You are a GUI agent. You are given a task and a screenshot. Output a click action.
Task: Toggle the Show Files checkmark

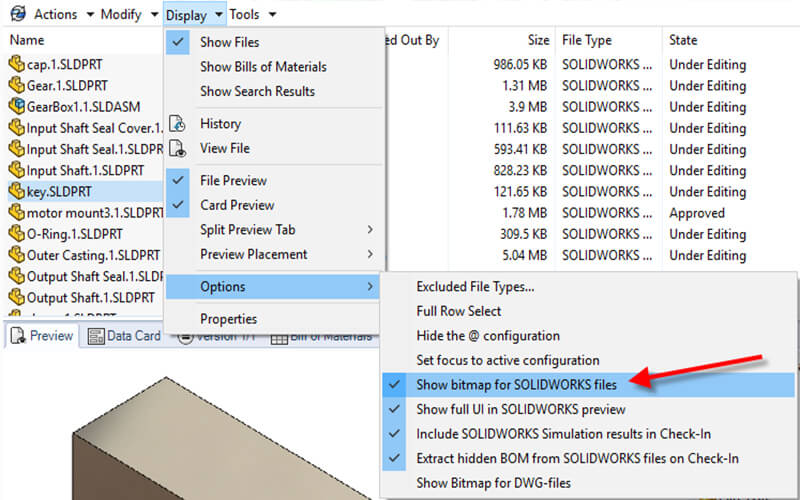(178, 42)
